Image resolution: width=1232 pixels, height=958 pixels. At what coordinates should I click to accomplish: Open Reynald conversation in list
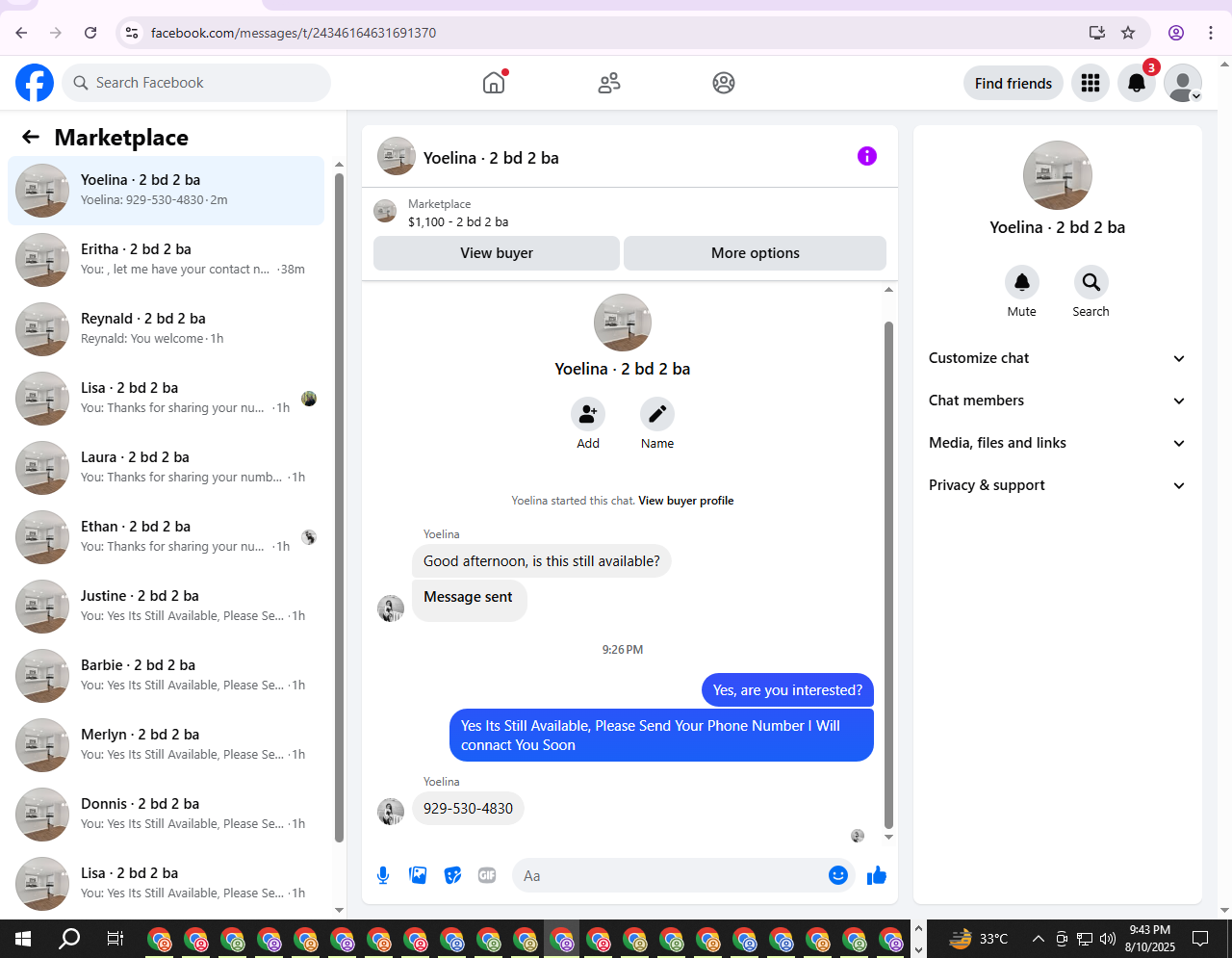click(x=167, y=329)
